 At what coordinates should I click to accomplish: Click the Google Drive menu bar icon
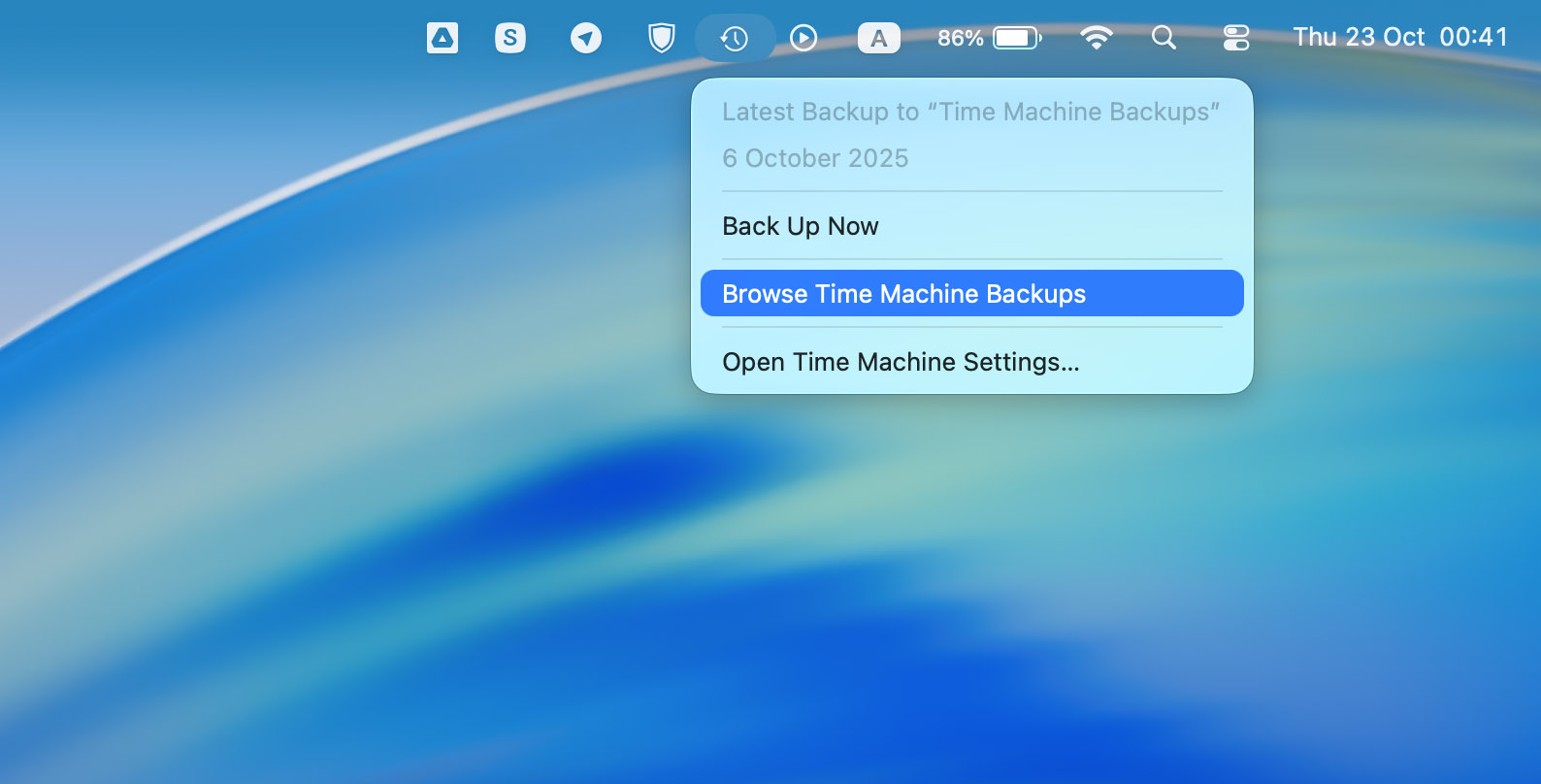(x=443, y=38)
